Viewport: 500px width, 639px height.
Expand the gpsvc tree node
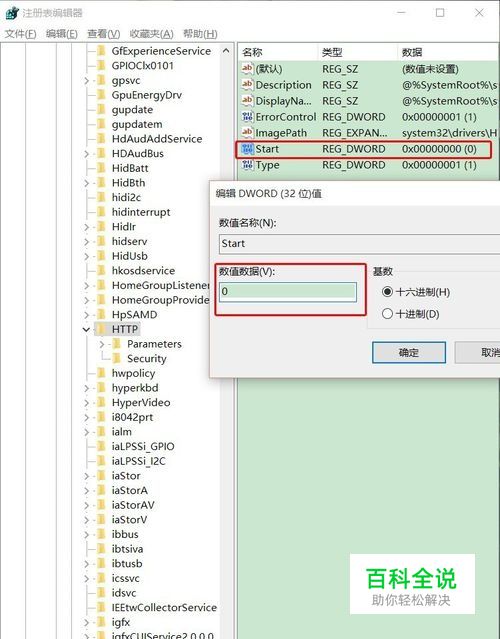[86, 81]
